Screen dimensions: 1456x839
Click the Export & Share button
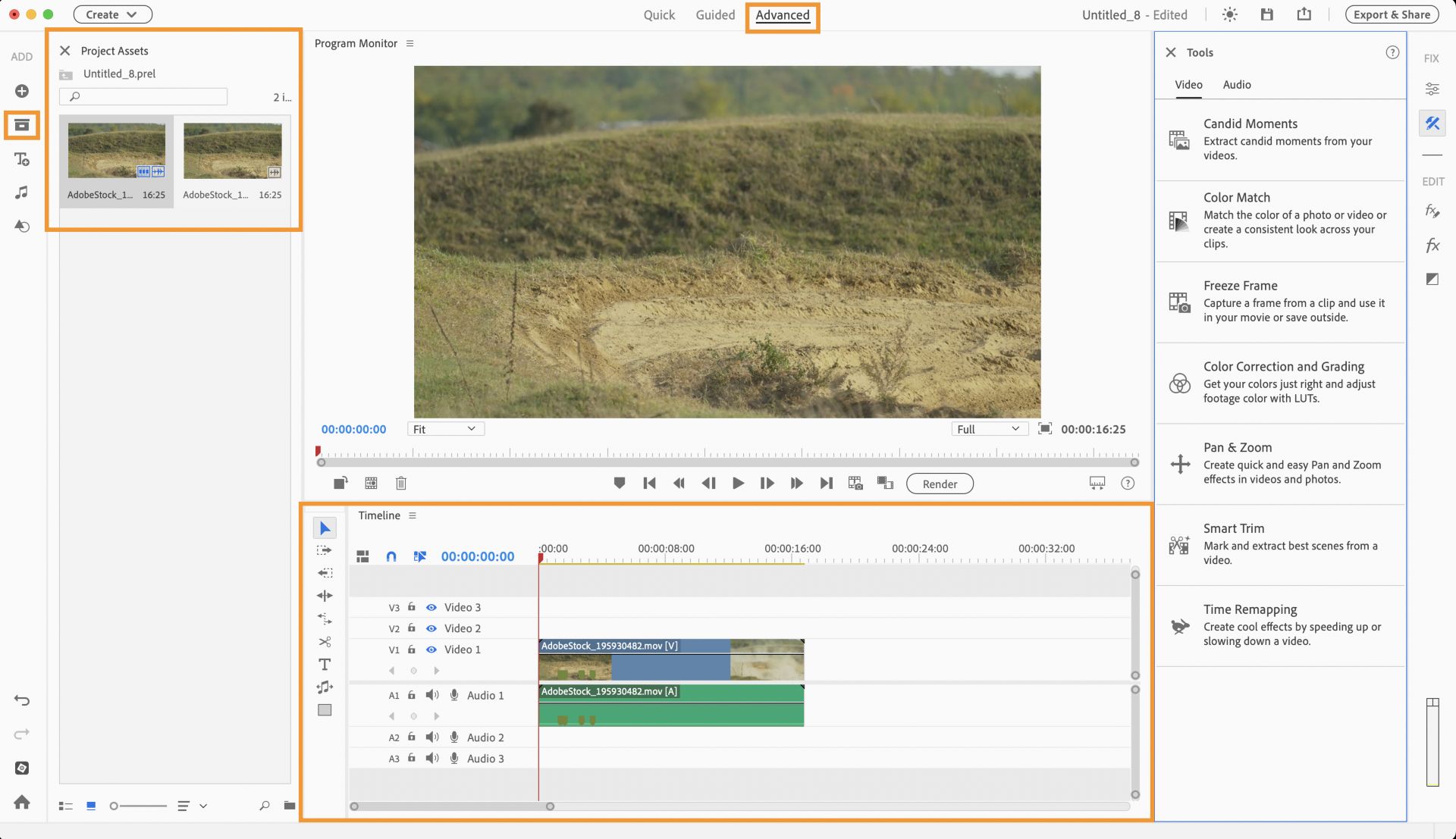click(x=1392, y=14)
